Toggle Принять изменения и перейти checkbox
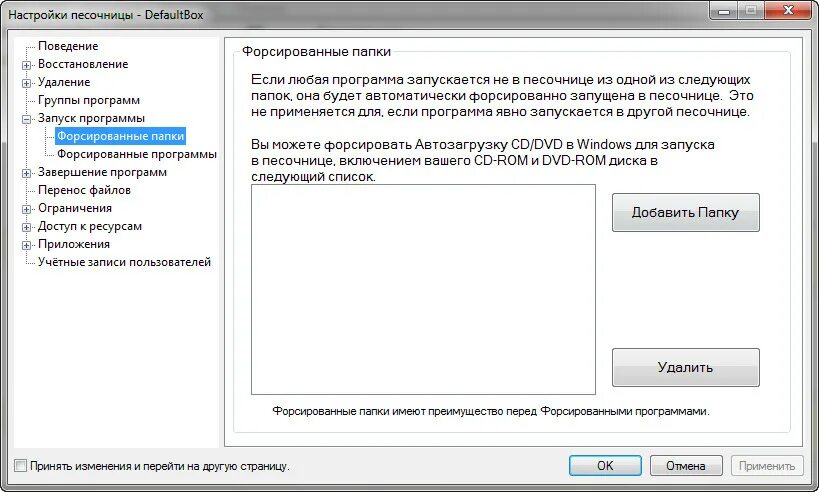The height and width of the screenshot is (492, 819). tap(20, 465)
